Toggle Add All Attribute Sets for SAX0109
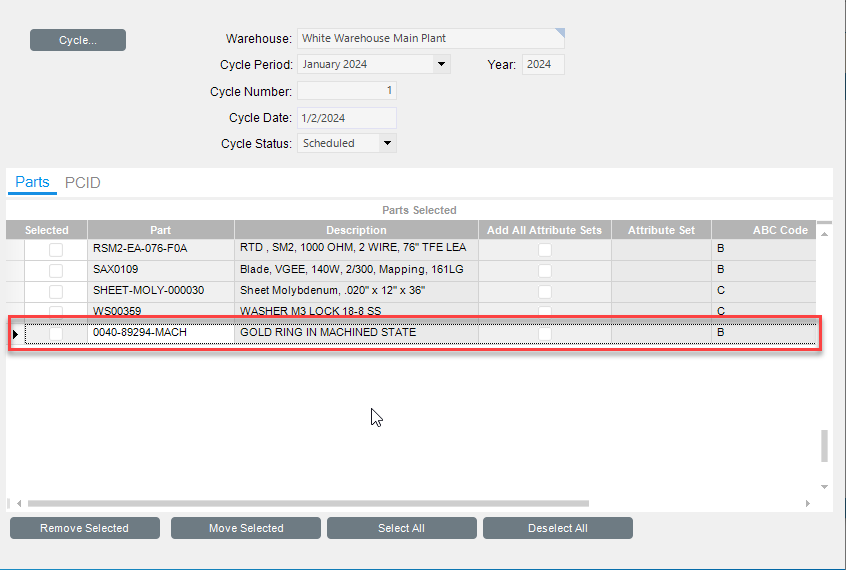 (545, 270)
